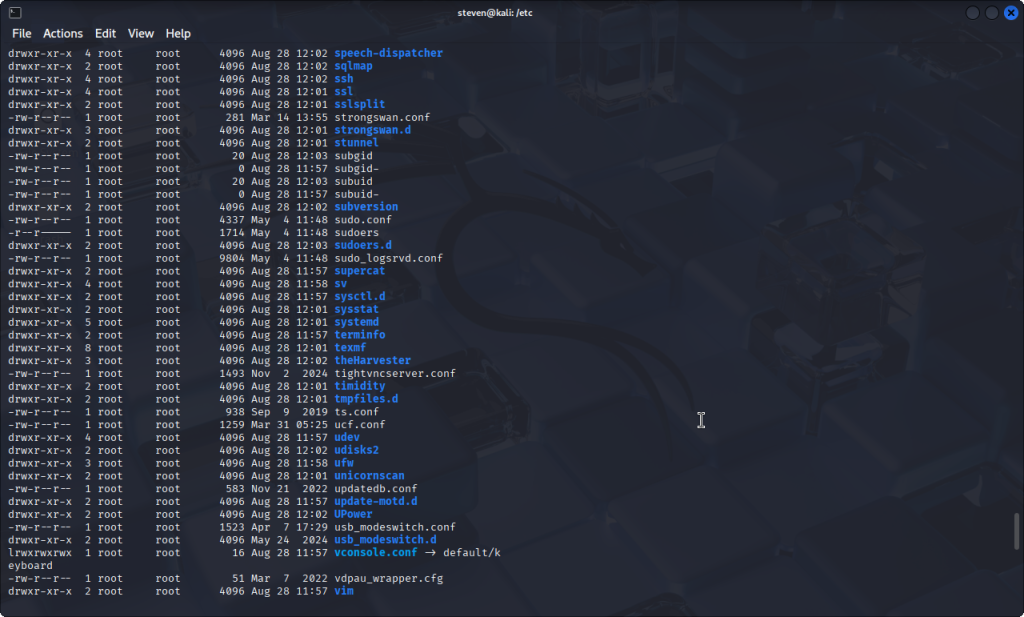Open the Help menu

[x=178, y=33]
